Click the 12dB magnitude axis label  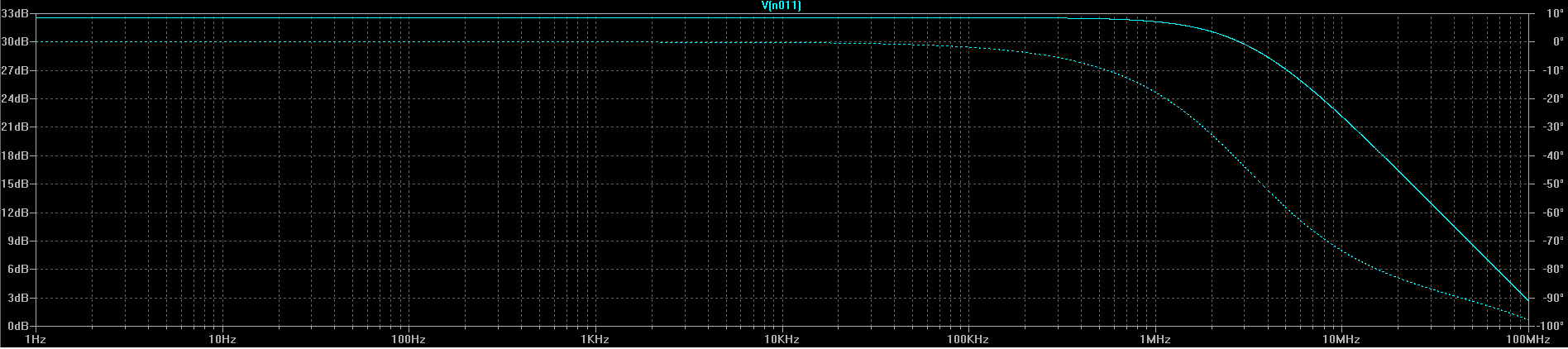[x=15, y=213]
